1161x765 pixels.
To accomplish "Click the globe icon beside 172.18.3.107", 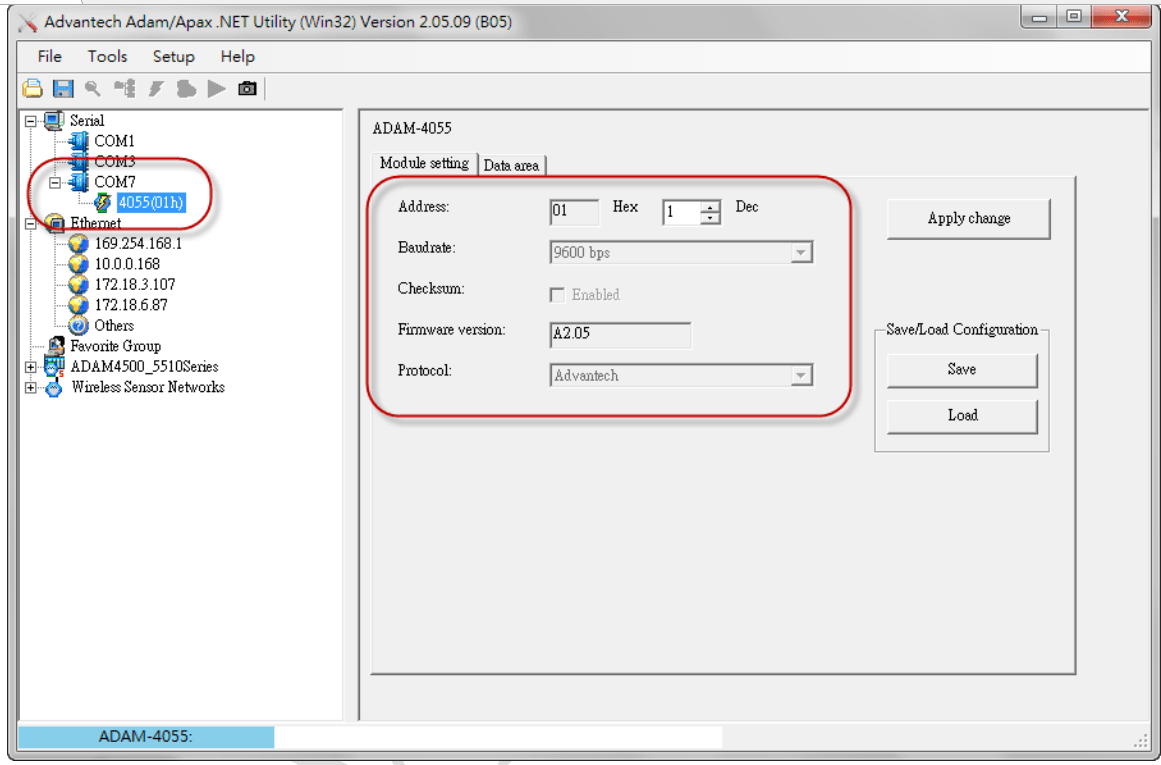I will pyautogui.click(x=78, y=284).
